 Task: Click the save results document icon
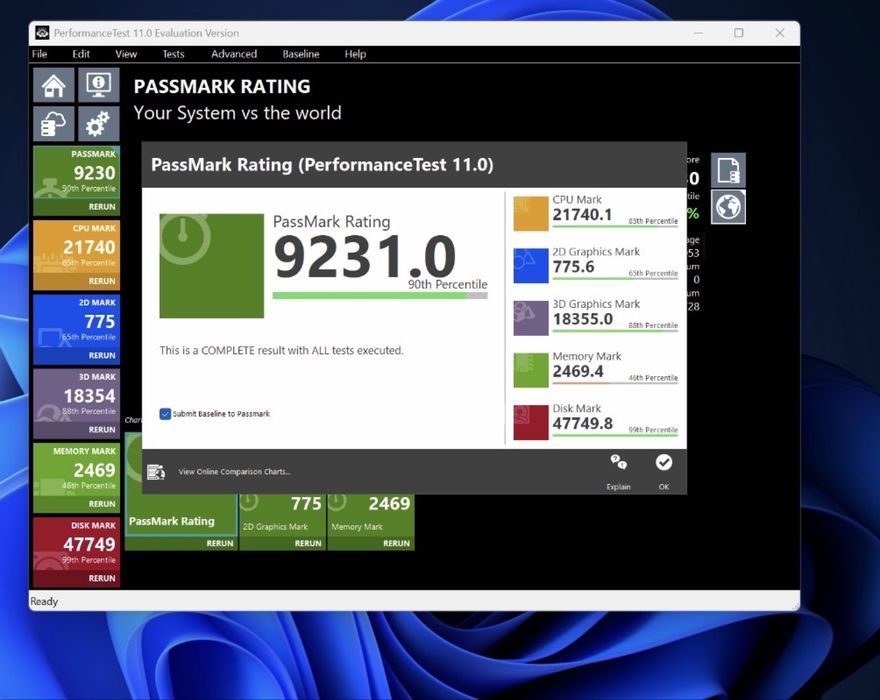coord(728,170)
